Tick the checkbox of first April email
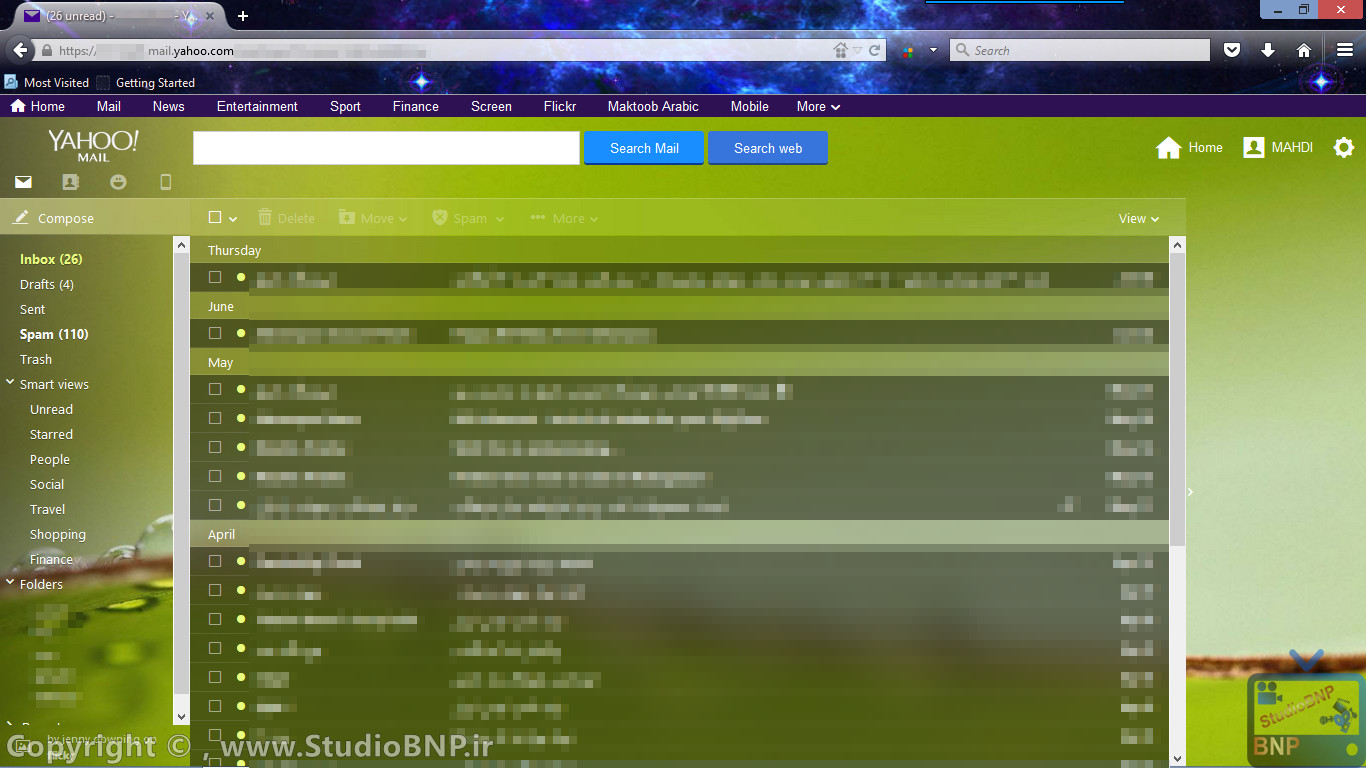The height and width of the screenshot is (768, 1366). tap(215, 561)
